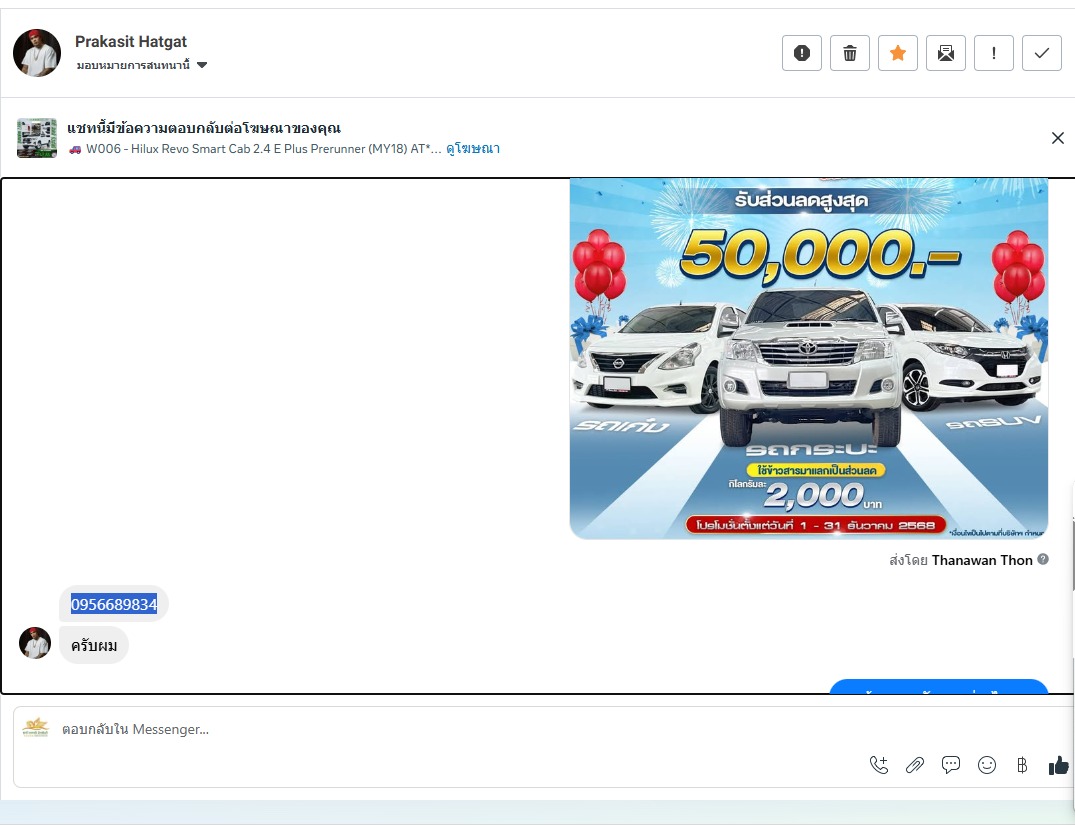Image resolution: width=1075 pixels, height=825 pixels.
Task: Open saved replies speech bubble icon
Action: 950,765
